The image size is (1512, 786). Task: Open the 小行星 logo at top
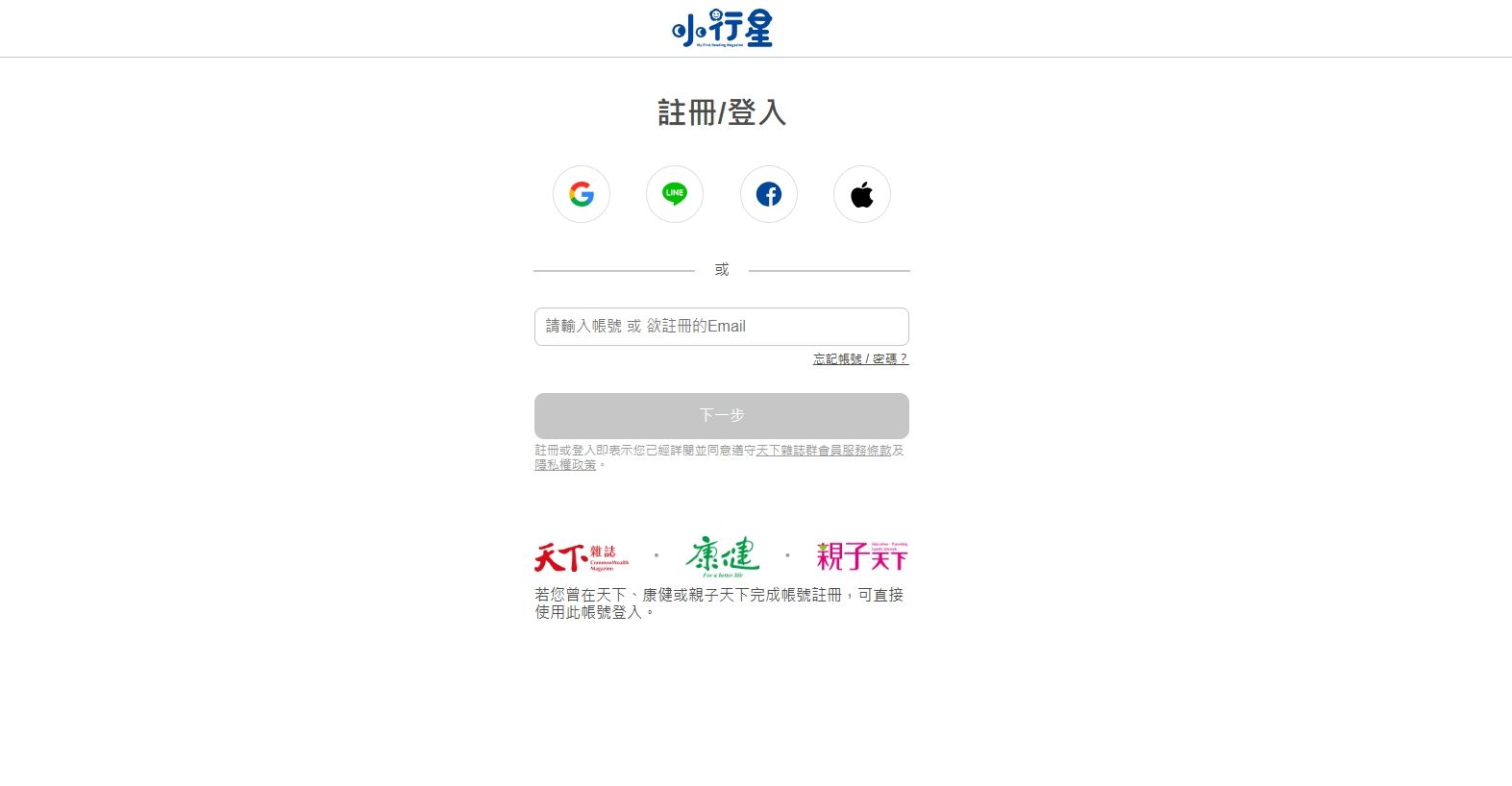click(722, 28)
